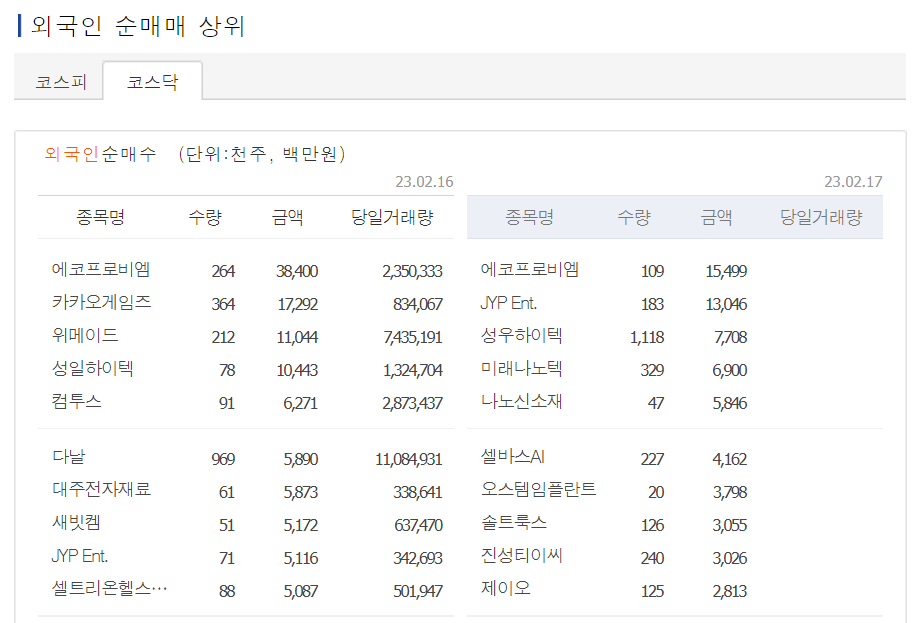The height and width of the screenshot is (623, 915).
Task: Open 에코프로비엠 in the 23.02.16 list
Action: click(x=101, y=270)
